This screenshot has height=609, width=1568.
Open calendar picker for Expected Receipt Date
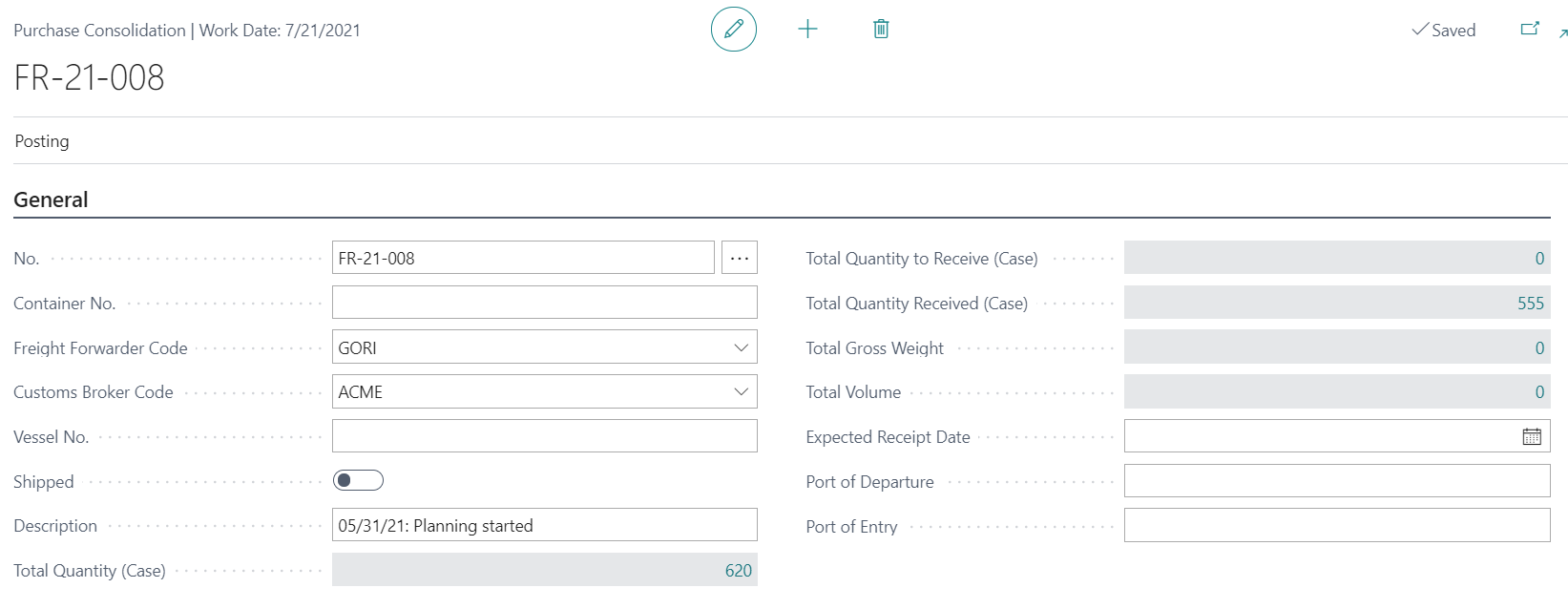coord(1531,437)
